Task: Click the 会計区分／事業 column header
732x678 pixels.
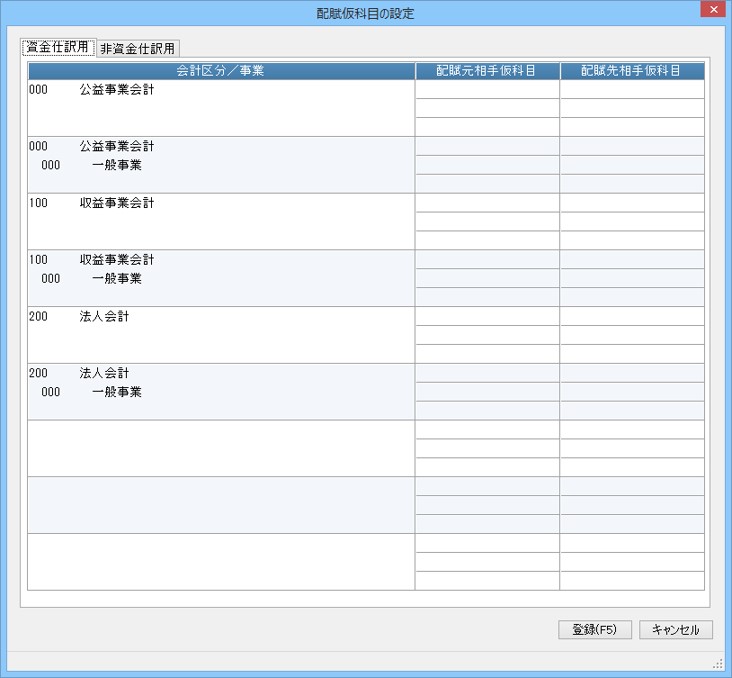Action: click(221, 71)
